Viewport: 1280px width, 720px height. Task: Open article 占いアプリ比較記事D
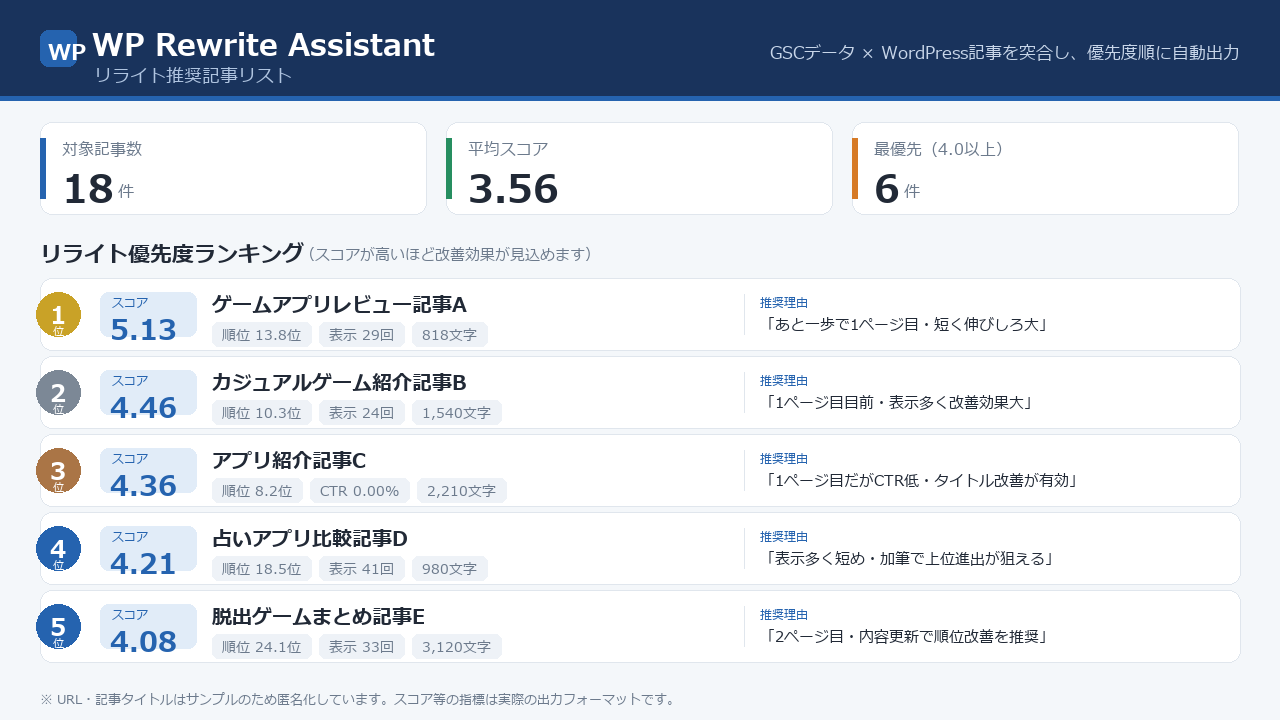point(310,538)
